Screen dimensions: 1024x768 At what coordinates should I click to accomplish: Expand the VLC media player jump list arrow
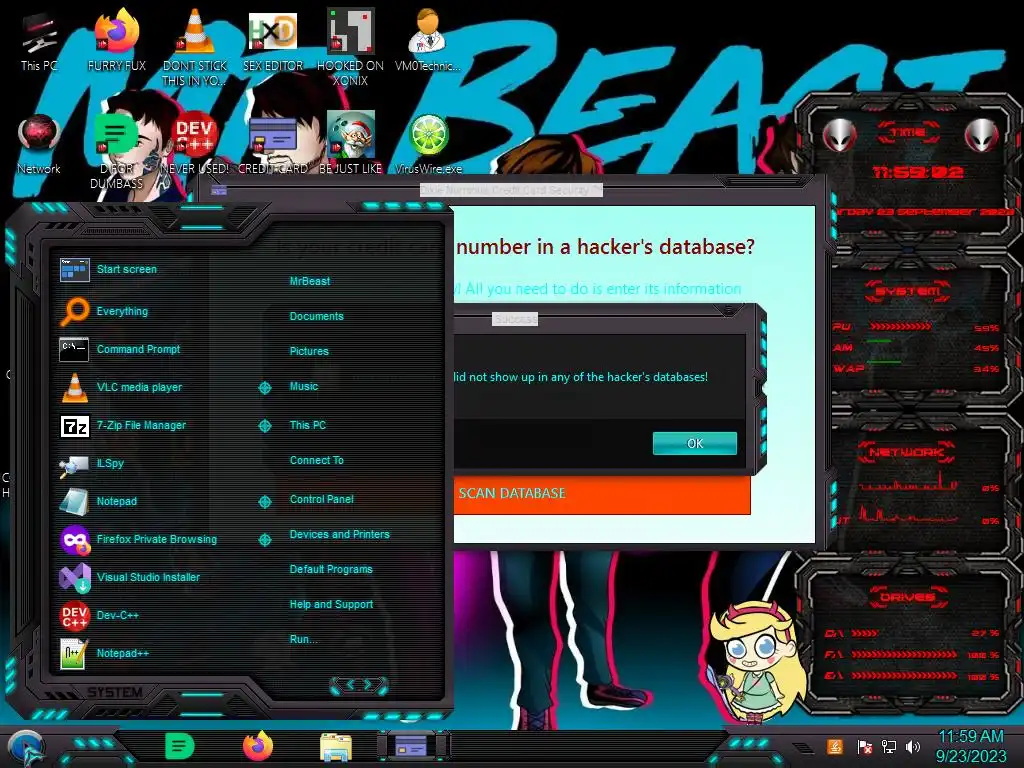pyautogui.click(x=264, y=388)
